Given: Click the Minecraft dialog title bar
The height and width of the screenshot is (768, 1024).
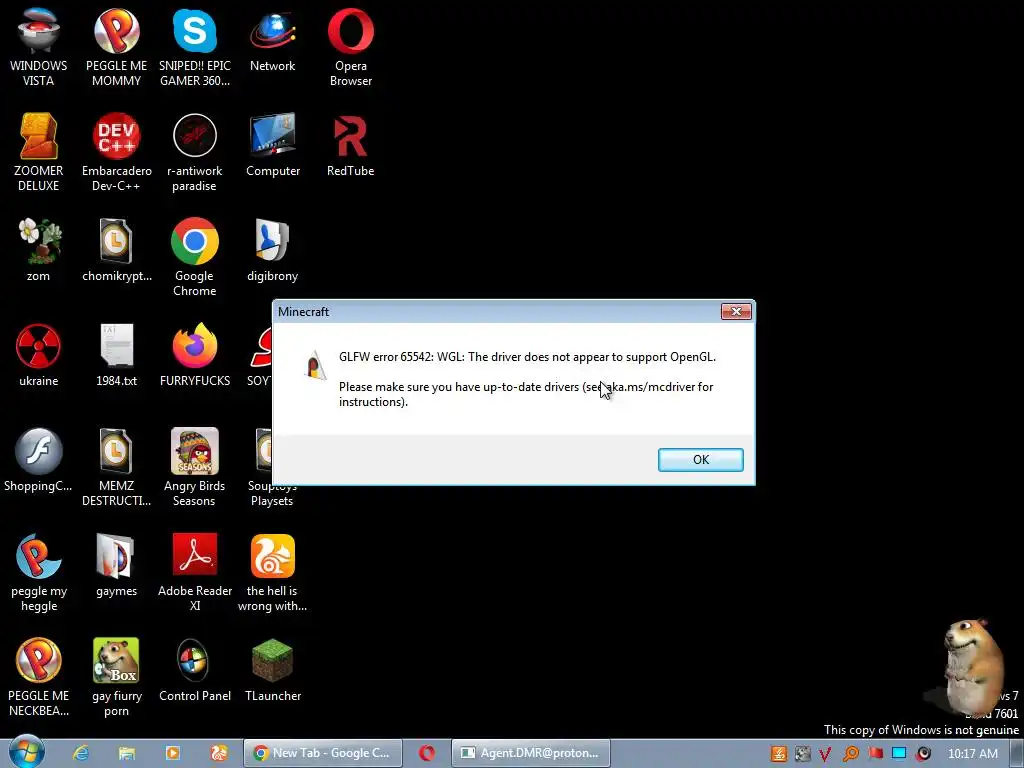Looking at the screenshot, I should [x=496, y=312].
